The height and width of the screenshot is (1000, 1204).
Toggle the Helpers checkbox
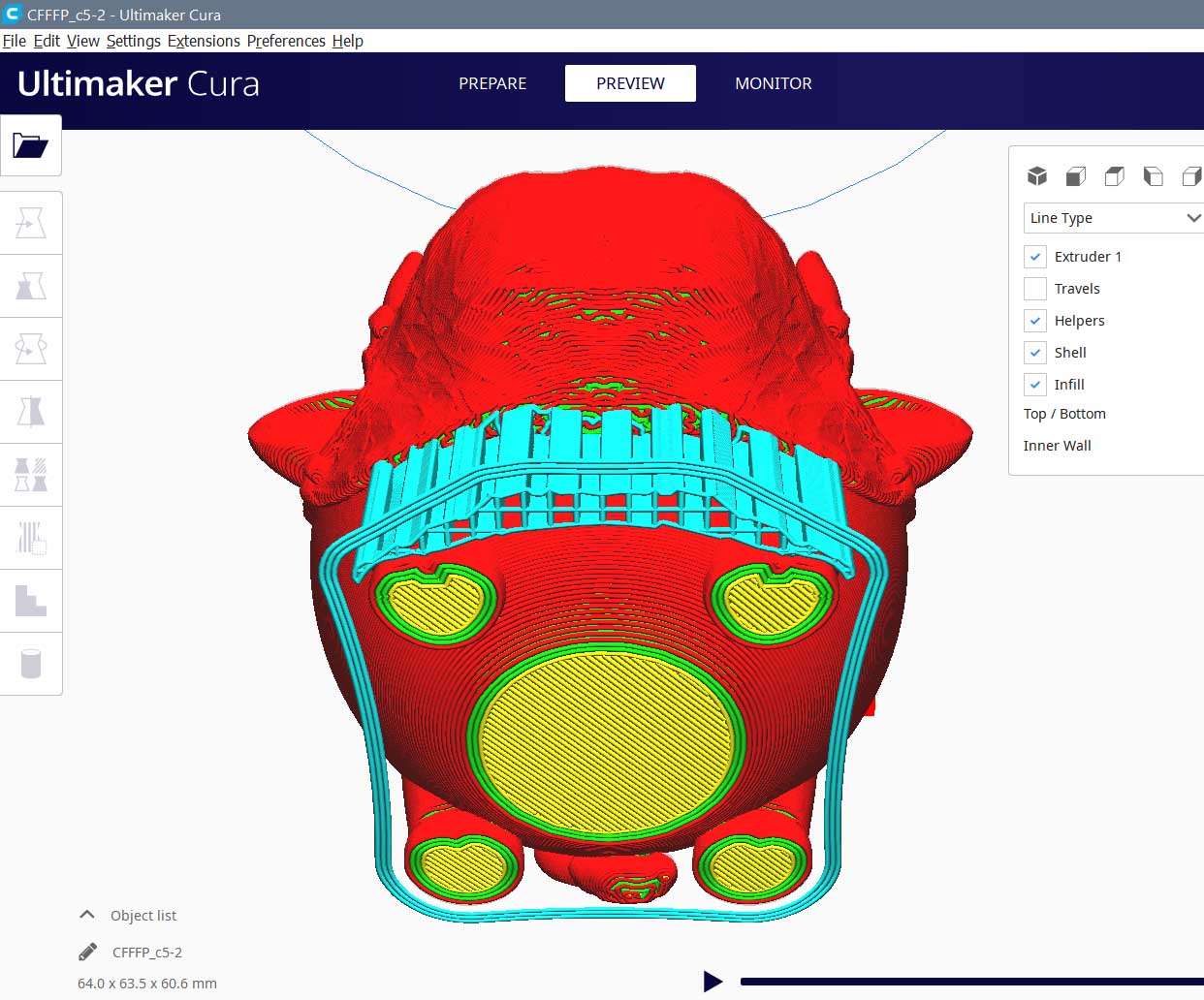(x=1035, y=321)
